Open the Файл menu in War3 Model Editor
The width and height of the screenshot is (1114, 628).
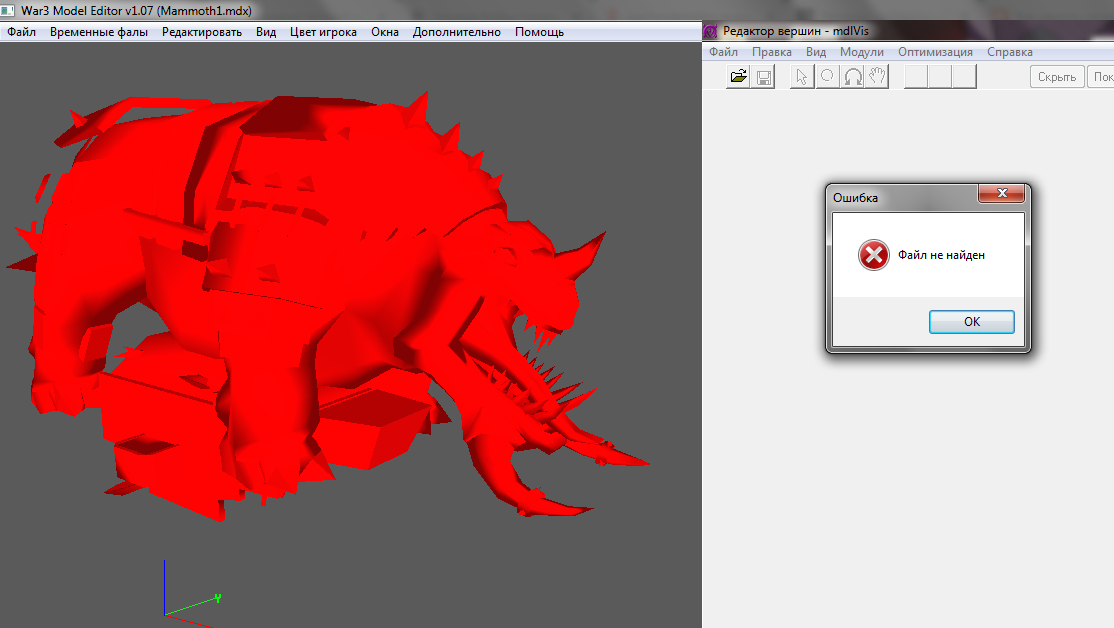point(21,32)
